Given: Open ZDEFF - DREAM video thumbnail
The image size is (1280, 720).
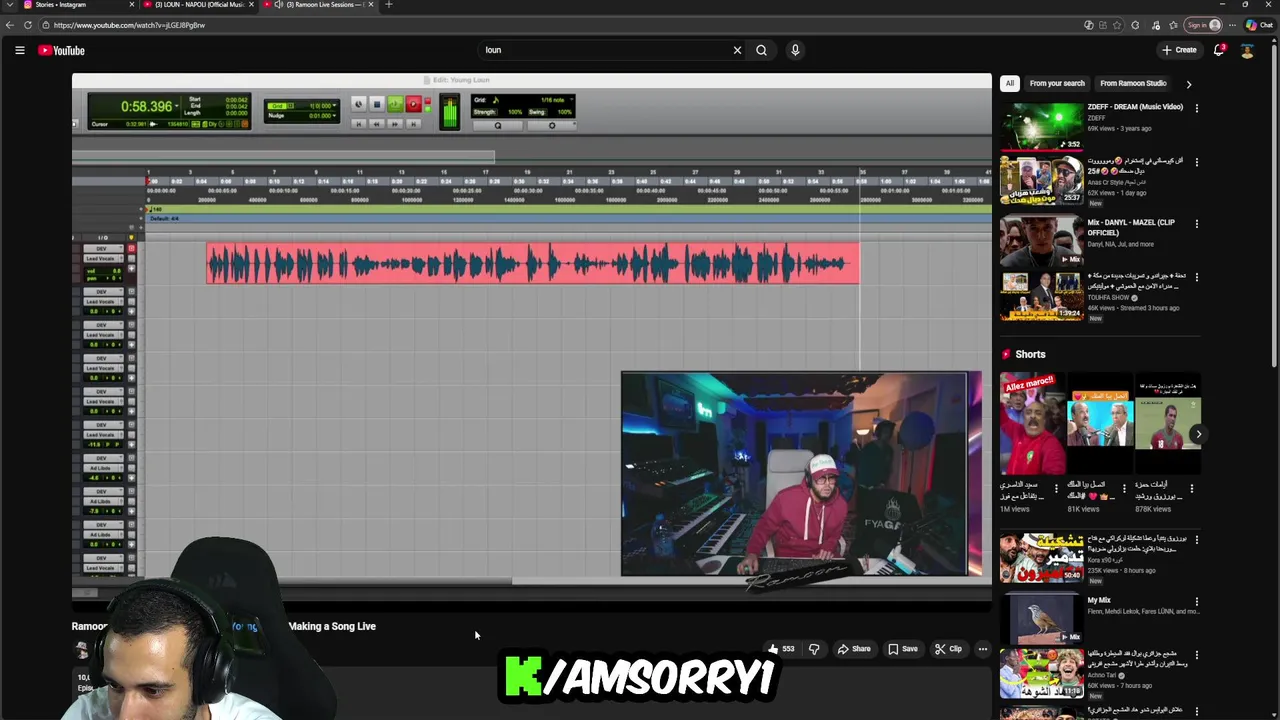Looking at the screenshot, I should [x=1041, y=126].
